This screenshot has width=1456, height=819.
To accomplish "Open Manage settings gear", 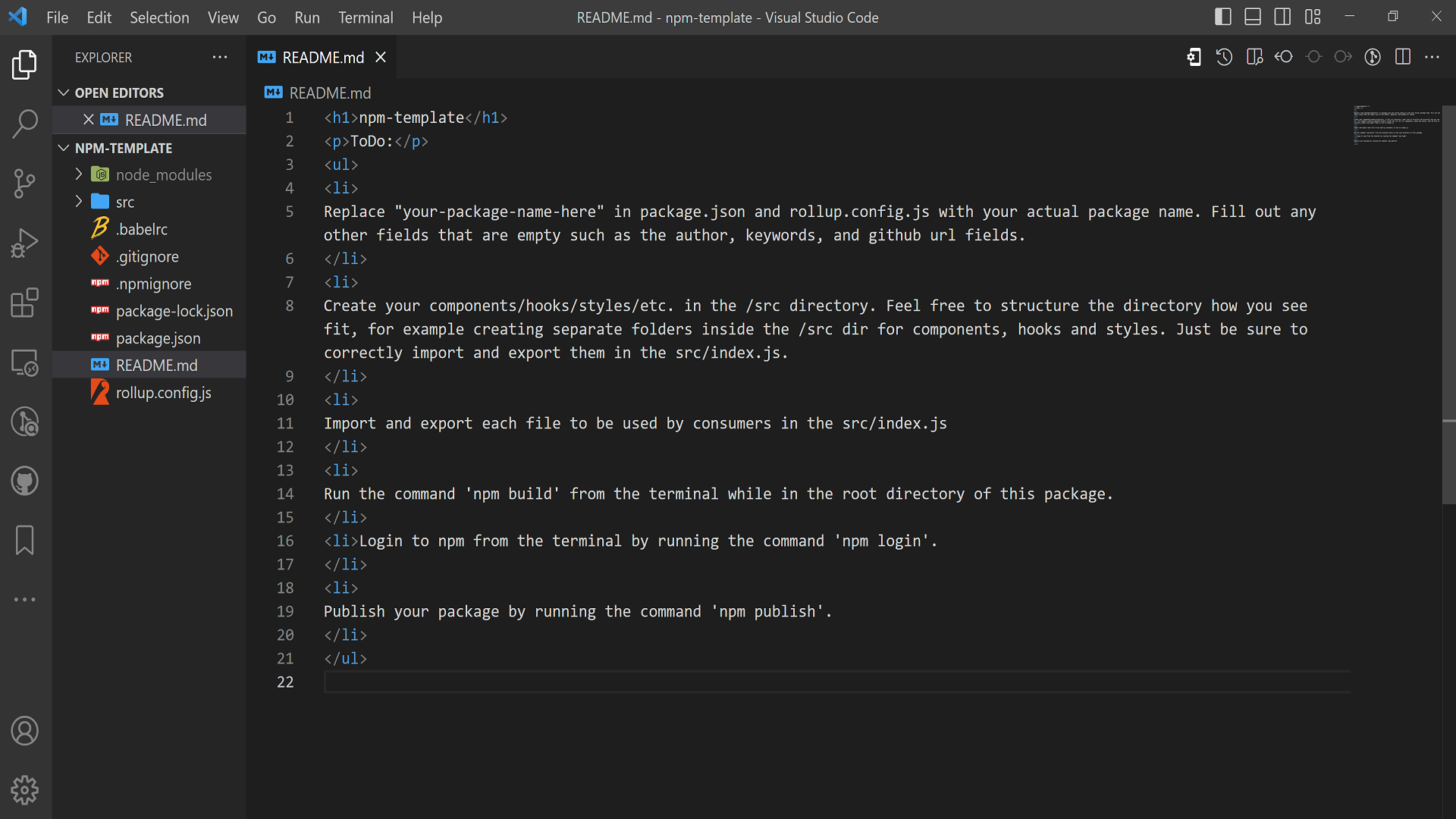I will pyautogui.click(x=25, y=790).
